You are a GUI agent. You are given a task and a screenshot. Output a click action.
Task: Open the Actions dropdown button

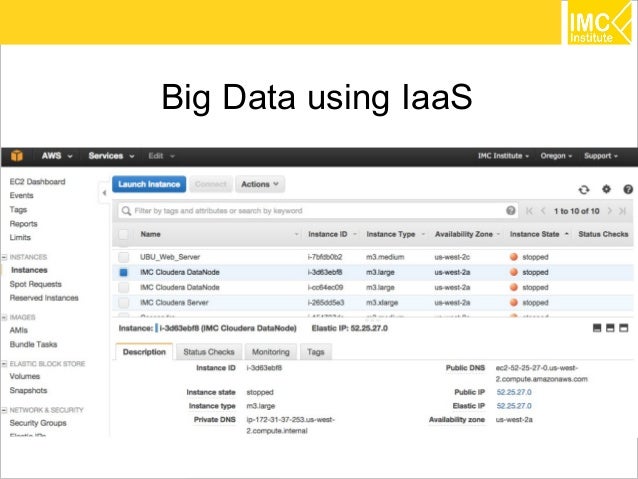[x=260, y=184]
